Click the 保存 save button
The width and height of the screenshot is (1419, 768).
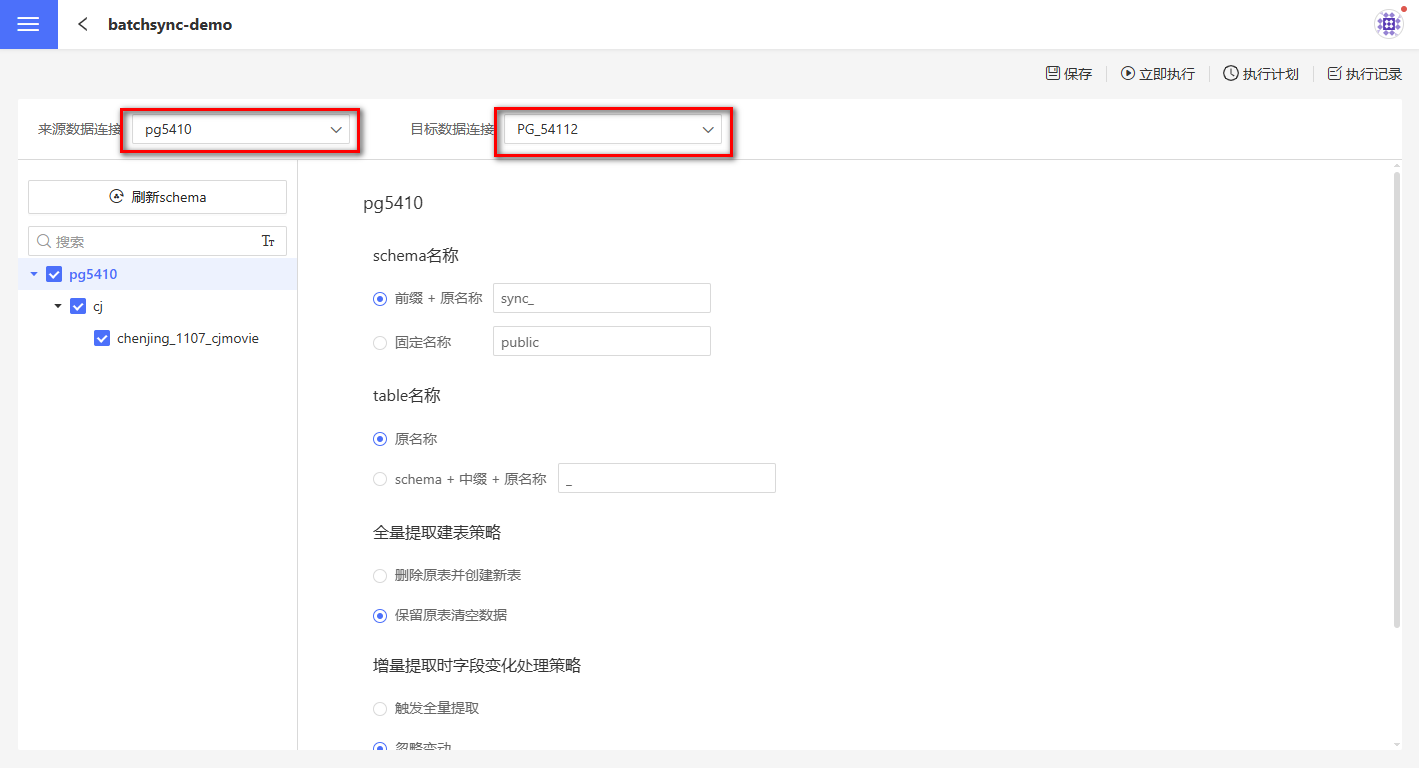(1069, 74)
